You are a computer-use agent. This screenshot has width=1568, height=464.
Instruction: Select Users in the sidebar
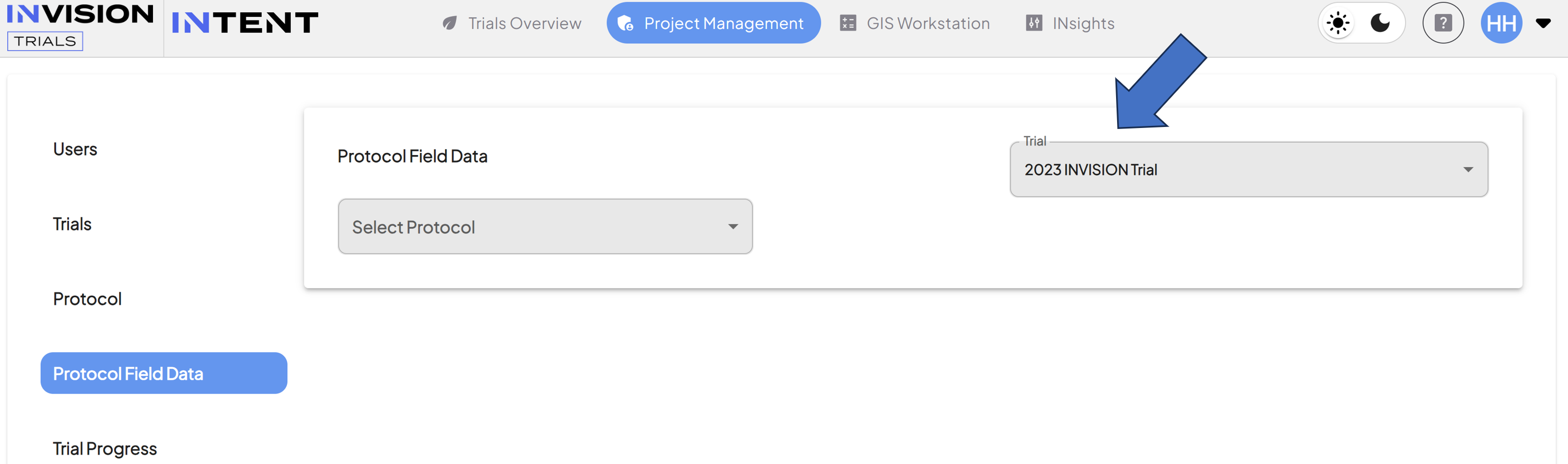click(x=75, y=149)
